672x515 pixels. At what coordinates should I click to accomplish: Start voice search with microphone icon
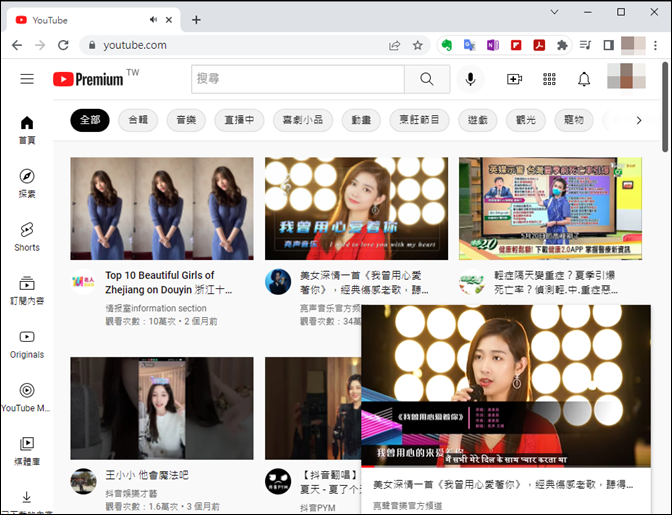[x=470, y=79]
